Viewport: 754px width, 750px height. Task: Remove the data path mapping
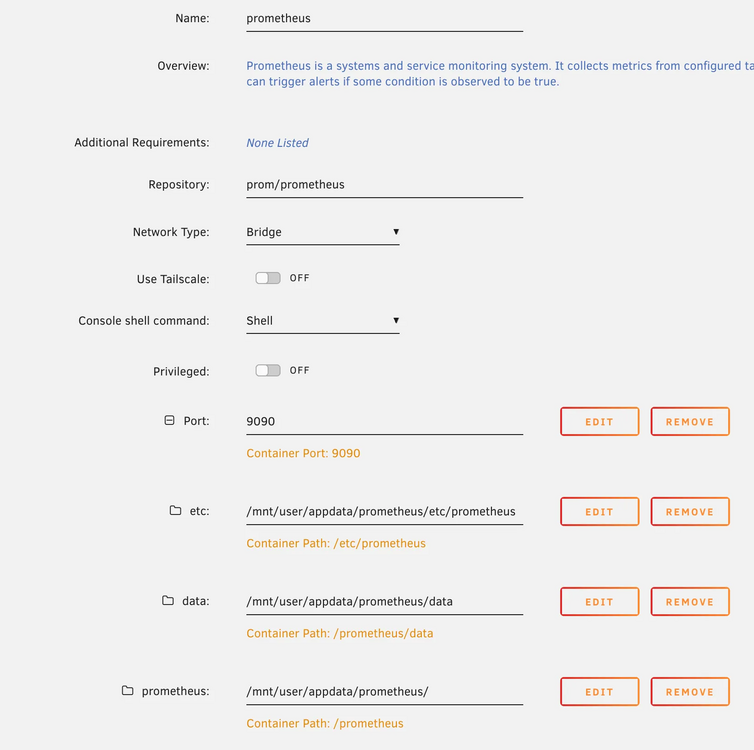(x=690, y=601)
